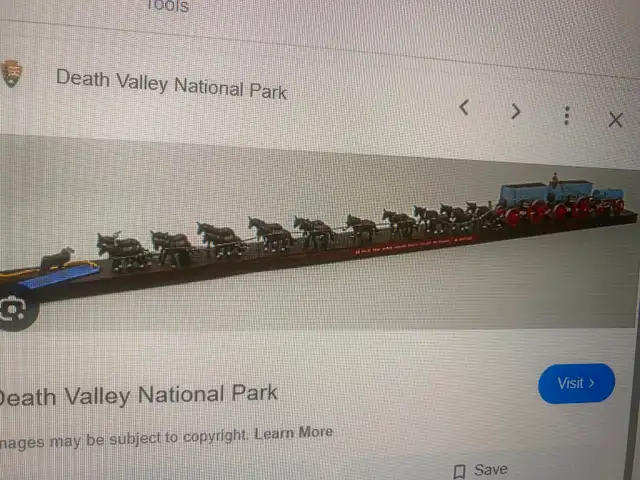Click the blue mat at the model's left end

pyautogui.click(x=60, y=276)
